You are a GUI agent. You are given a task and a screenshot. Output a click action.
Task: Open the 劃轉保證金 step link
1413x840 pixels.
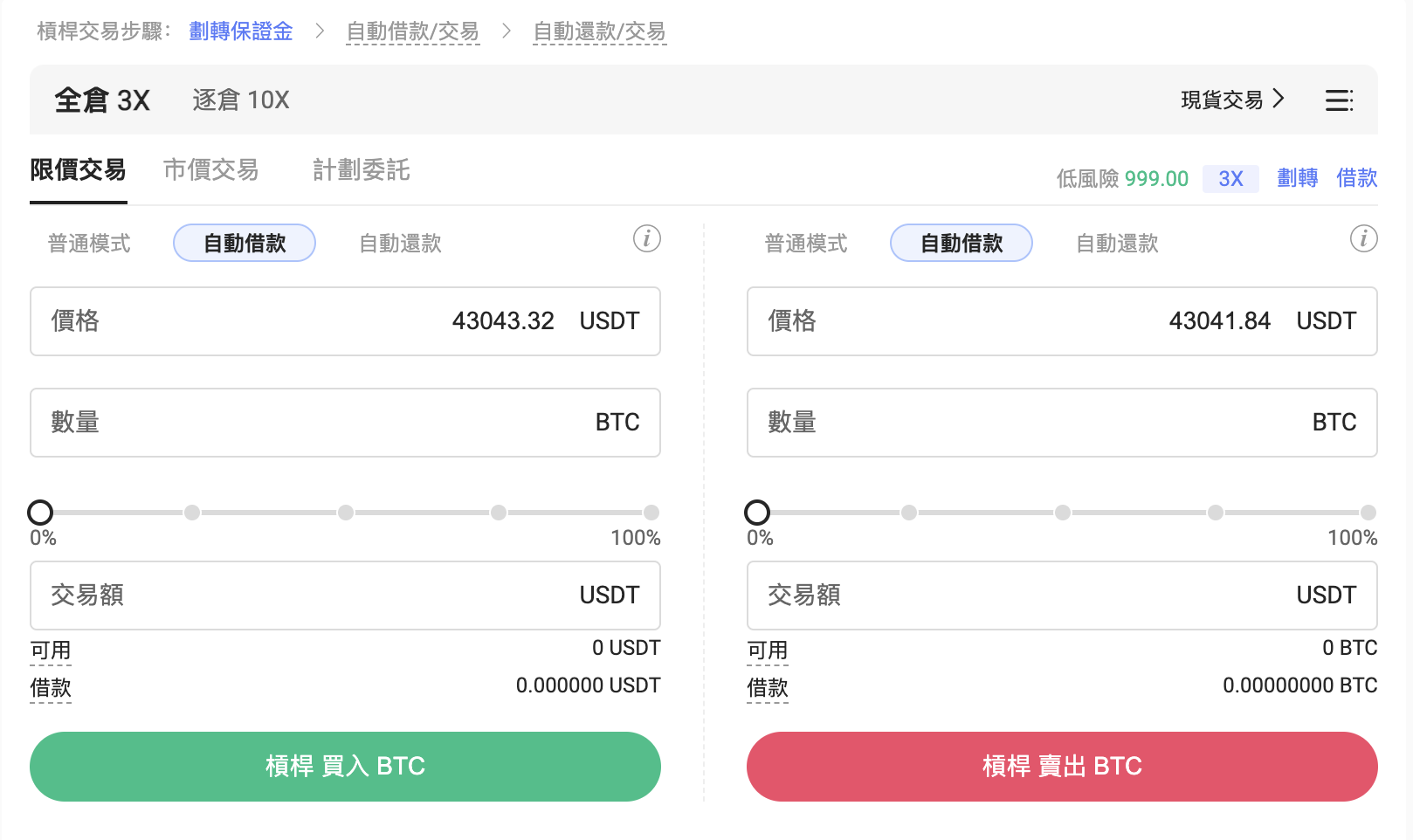241,32
